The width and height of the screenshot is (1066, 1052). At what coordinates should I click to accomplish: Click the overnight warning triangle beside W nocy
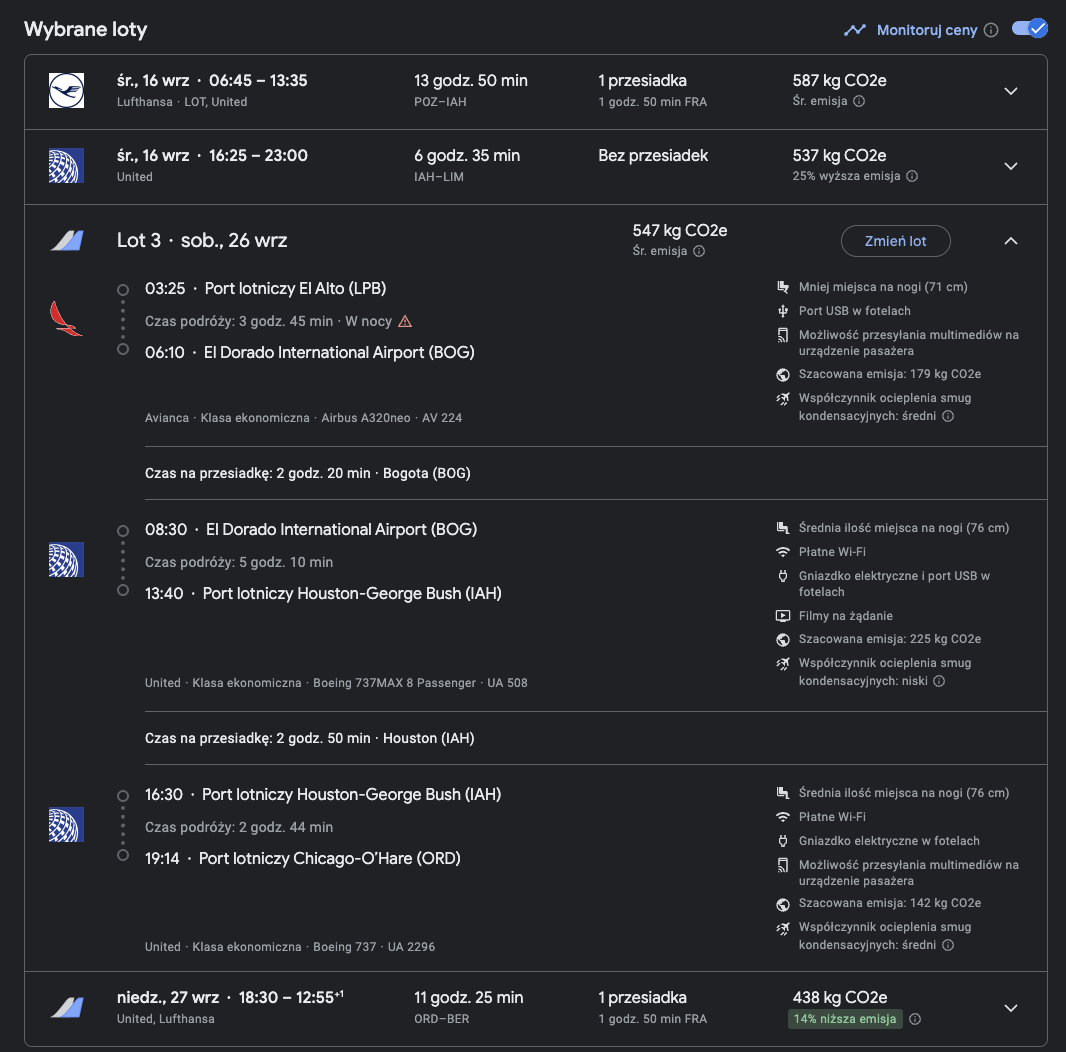[405, 321]
